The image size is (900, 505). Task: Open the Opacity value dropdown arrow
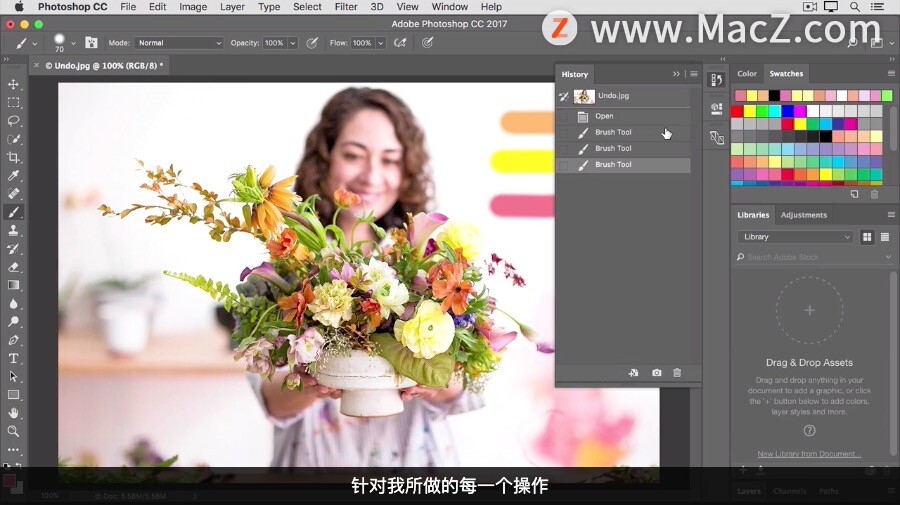(x=293, y=43)
